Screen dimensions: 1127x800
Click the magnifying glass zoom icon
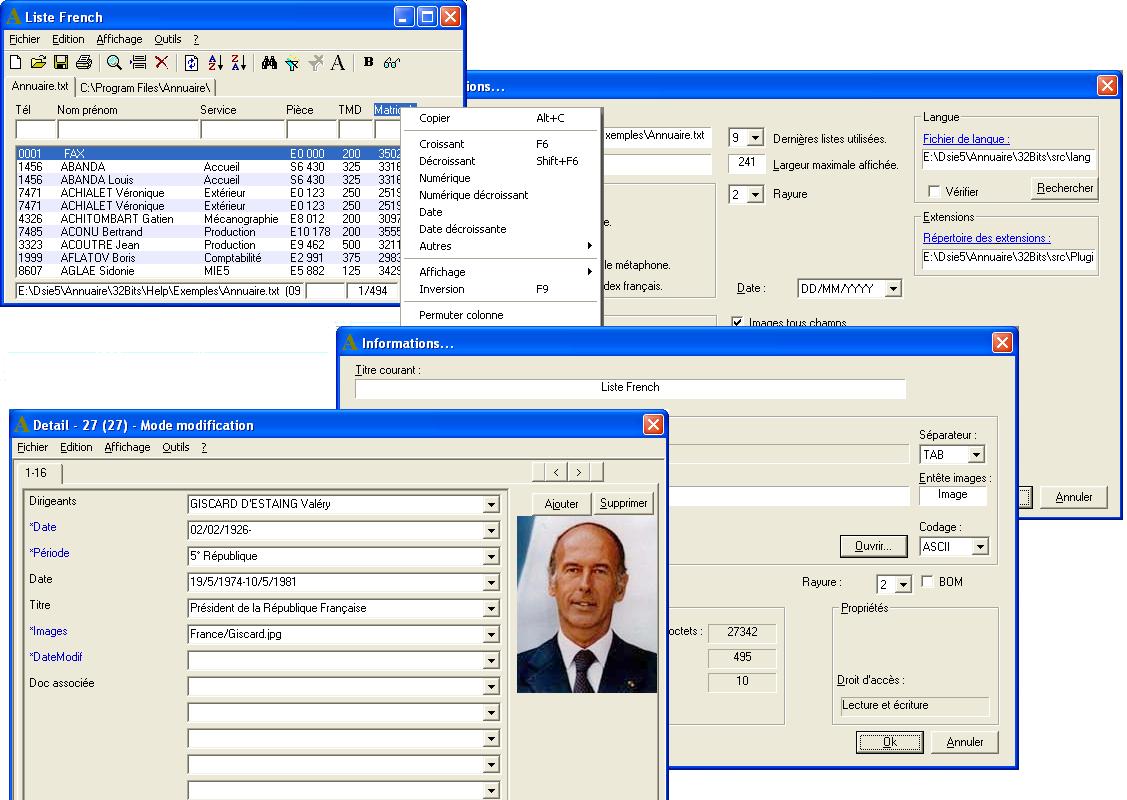pos(114,63)
